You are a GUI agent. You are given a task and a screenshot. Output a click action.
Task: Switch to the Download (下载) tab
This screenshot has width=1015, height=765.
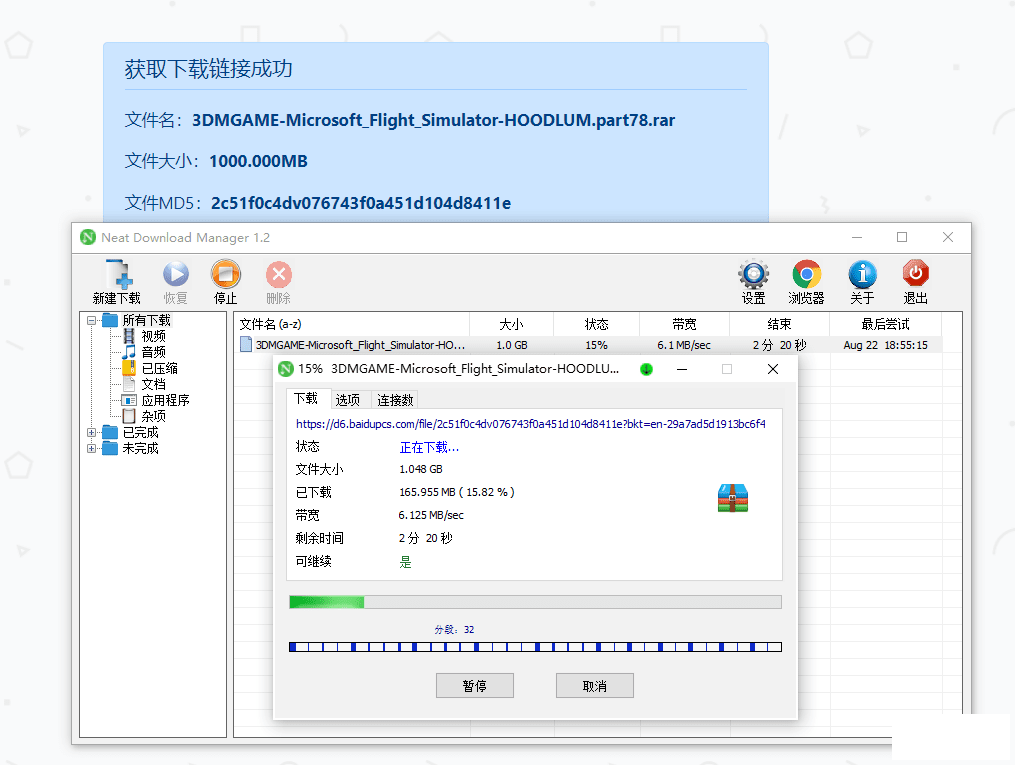coord(307,399)
